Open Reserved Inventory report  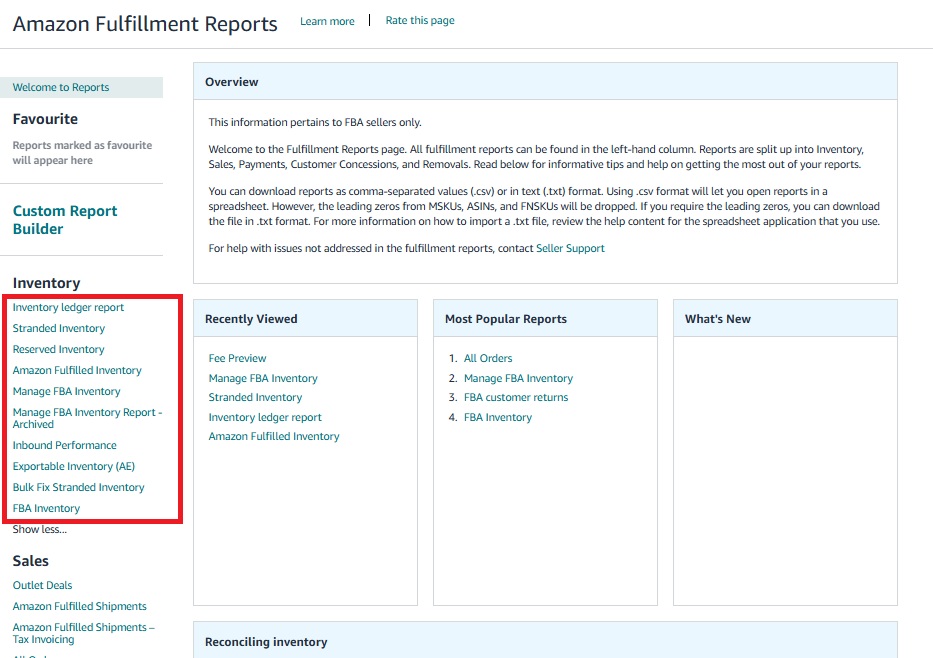58,349
